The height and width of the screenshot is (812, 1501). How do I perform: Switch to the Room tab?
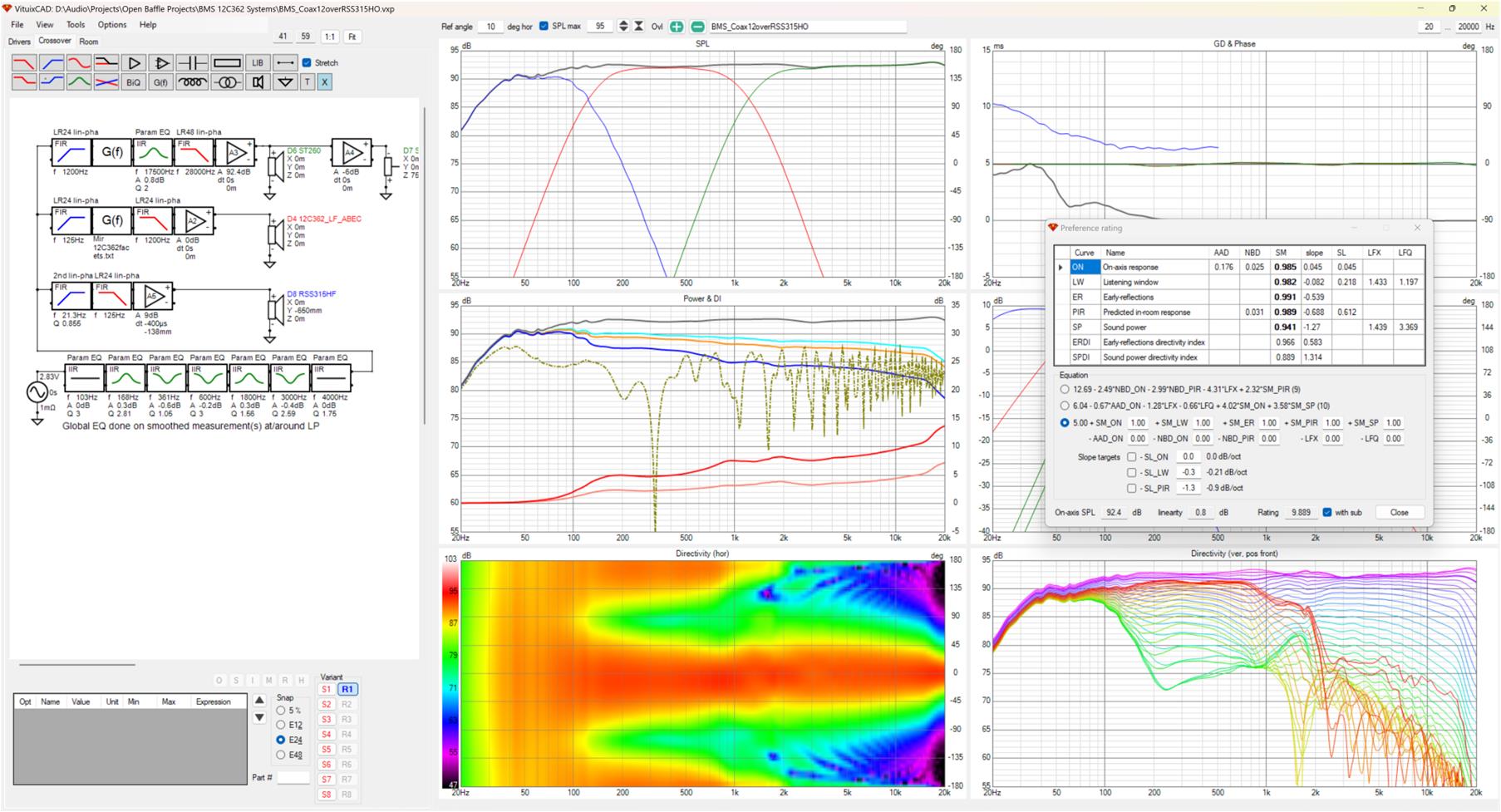click(x=88, y=42)
